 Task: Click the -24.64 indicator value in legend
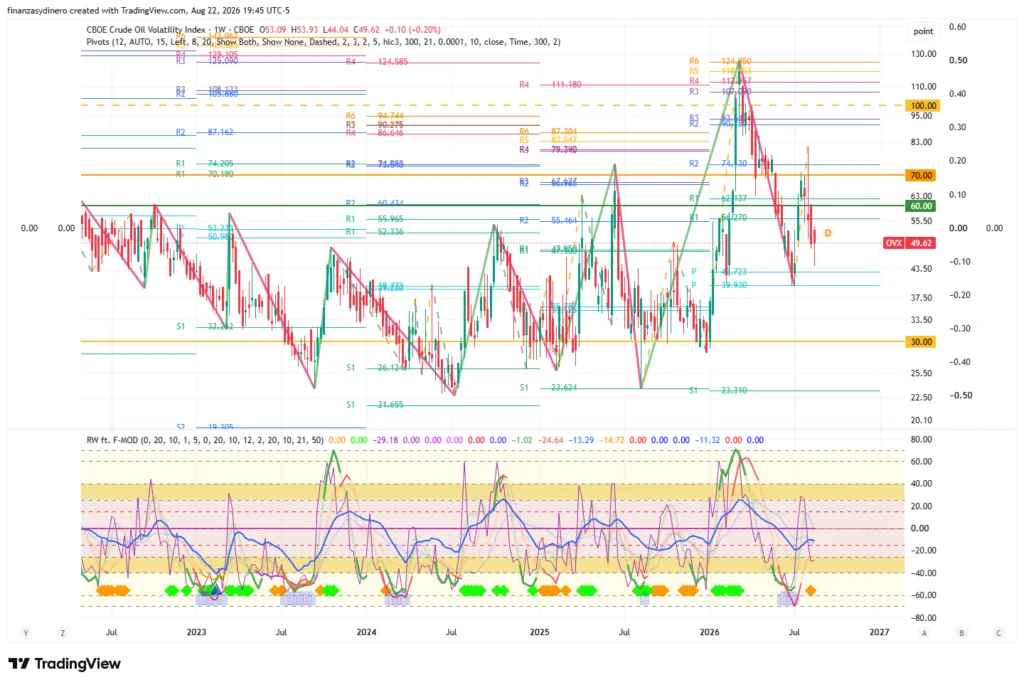(x=551, y=440)
